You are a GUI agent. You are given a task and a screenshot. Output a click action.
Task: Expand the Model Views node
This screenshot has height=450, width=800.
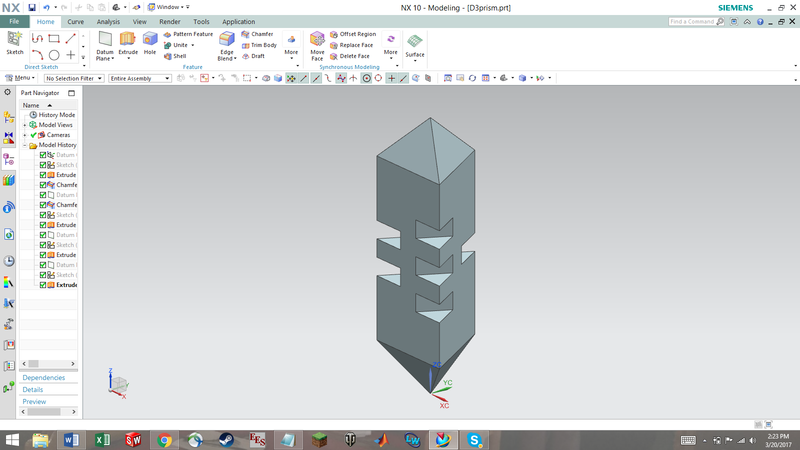click(24, 125)
